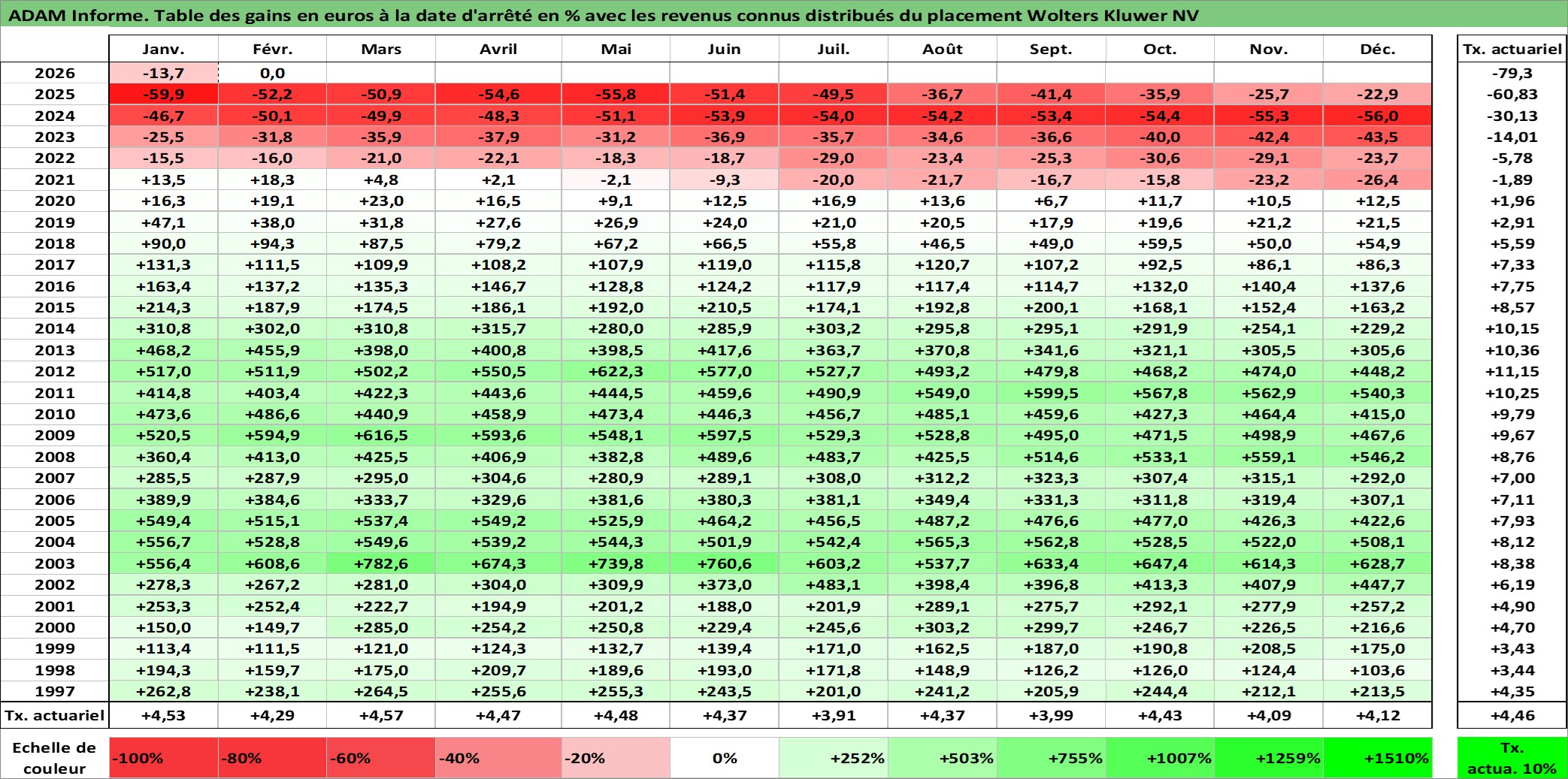Click the -80% color scale swatch
The width and height of the screenshot is (1568, 779).
(273, 758)
